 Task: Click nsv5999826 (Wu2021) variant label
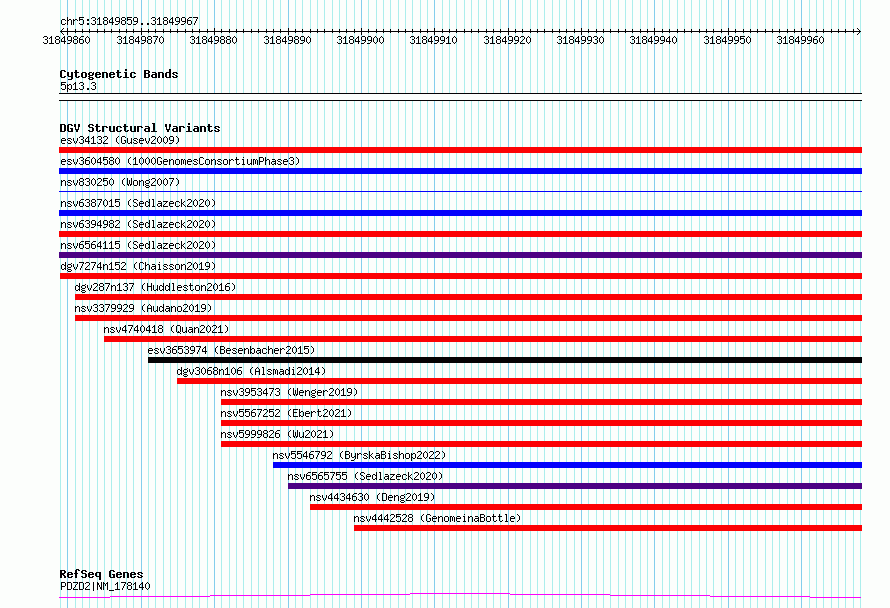point(277,434)
